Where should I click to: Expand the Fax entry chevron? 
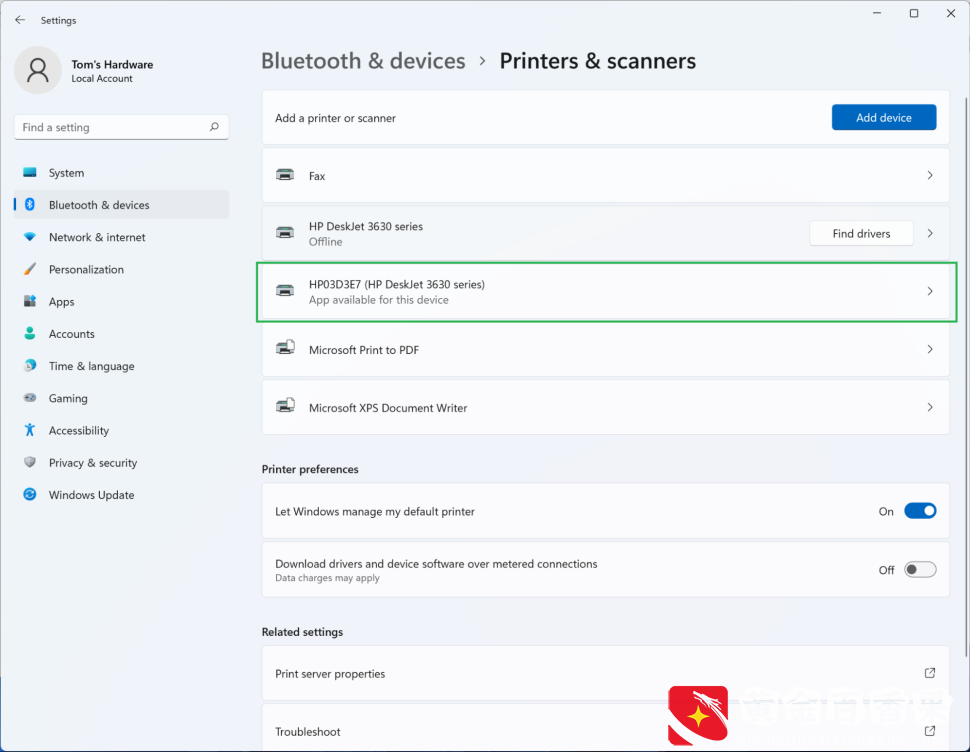click(930, 176)
